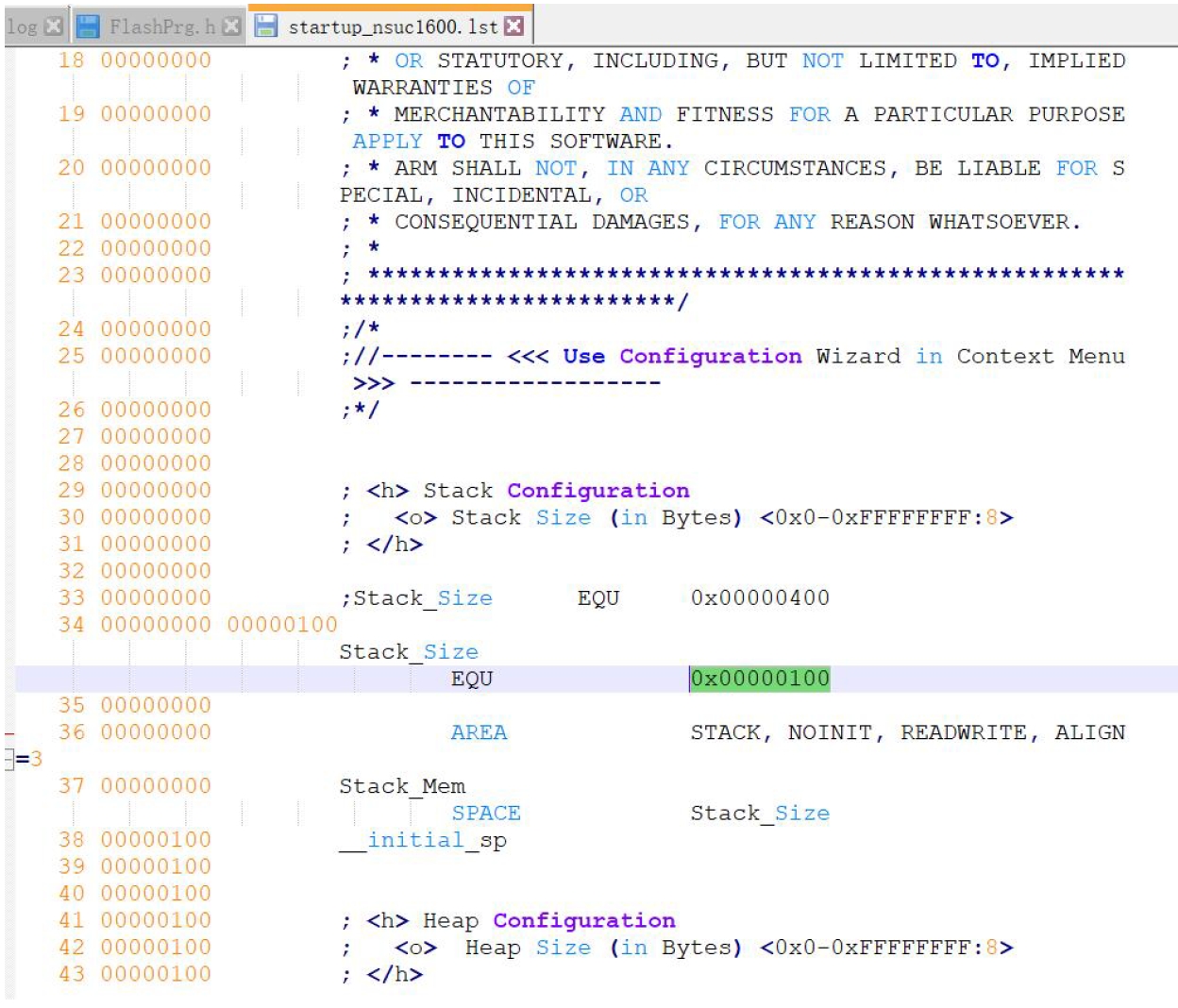
Task: Click the SPACE directive keyword
Action: pyautogui.click(x=485, y=814)
